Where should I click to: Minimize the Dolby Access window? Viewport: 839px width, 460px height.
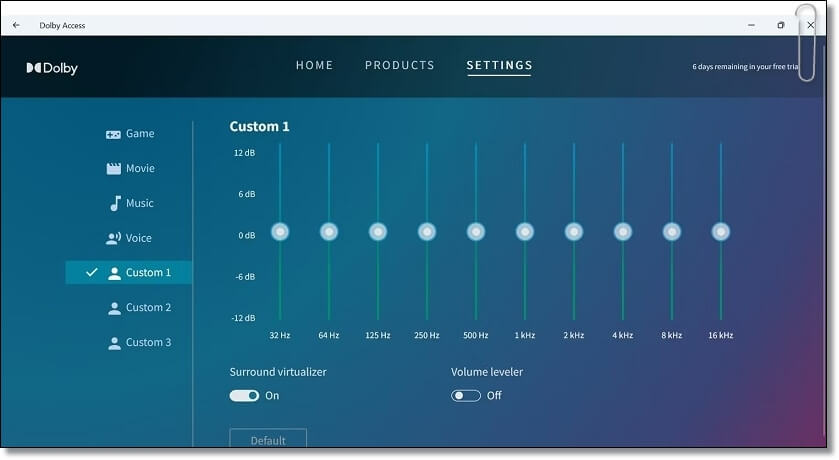pos(751,25)
